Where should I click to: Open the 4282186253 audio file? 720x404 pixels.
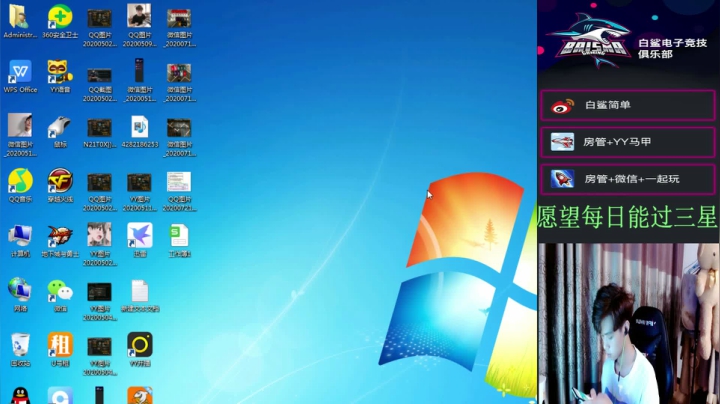point(140,131)
